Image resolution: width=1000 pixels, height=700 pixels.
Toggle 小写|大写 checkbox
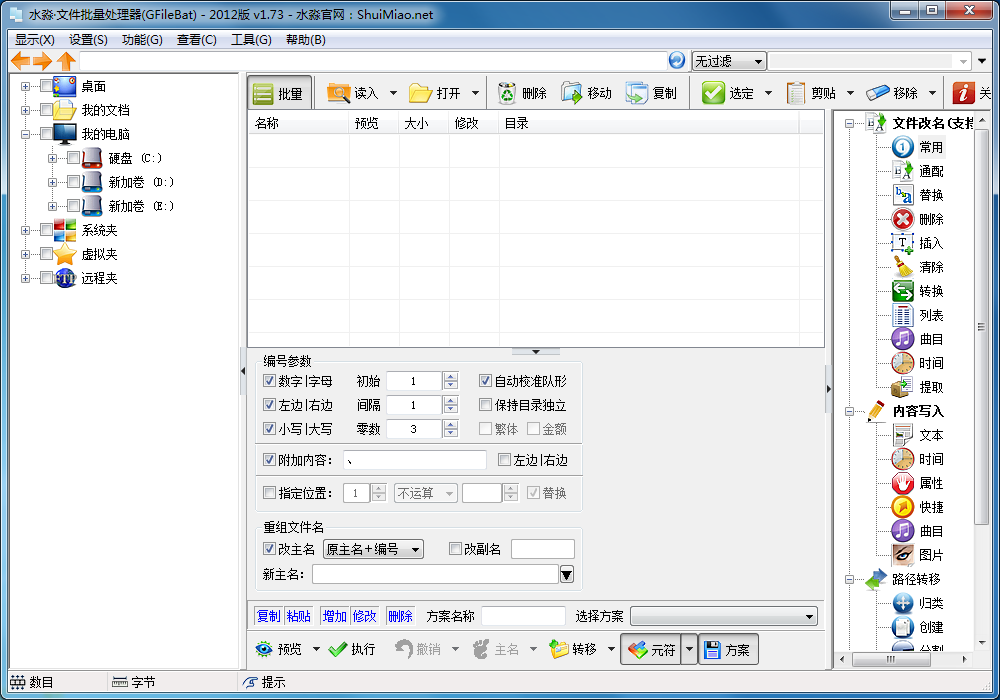tap(269, 428)
